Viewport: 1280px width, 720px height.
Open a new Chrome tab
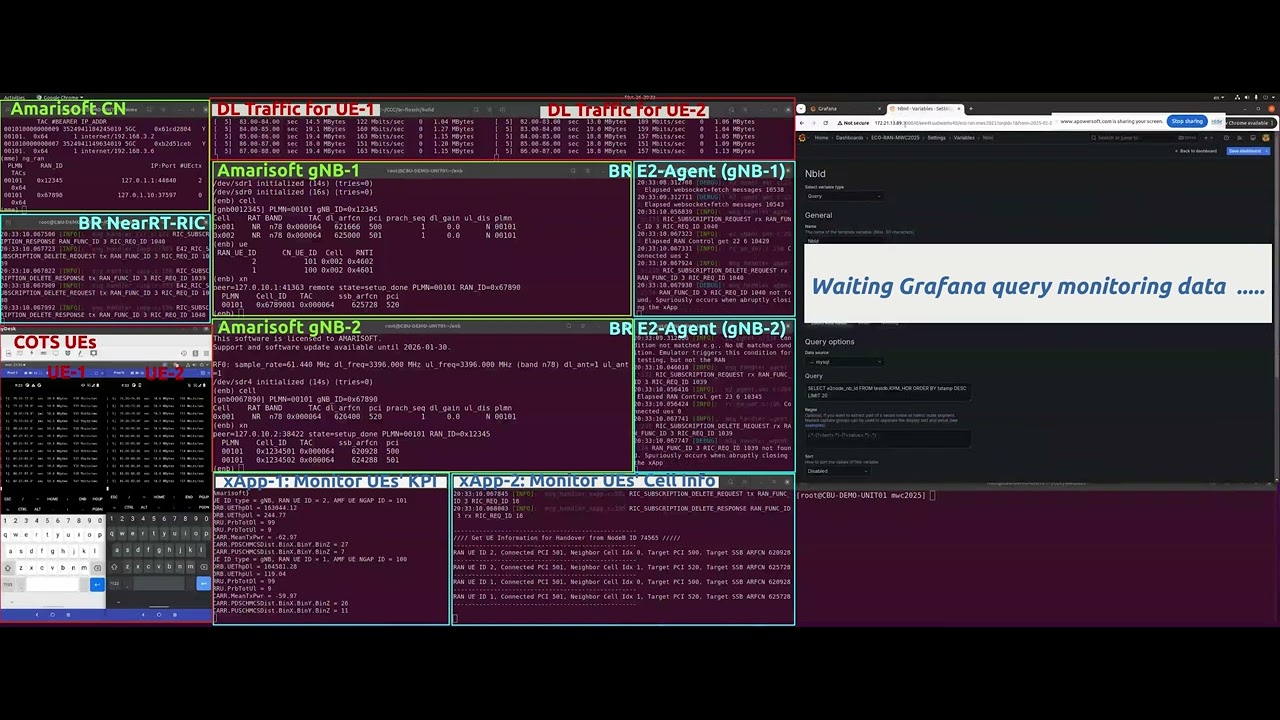(971, 108)
